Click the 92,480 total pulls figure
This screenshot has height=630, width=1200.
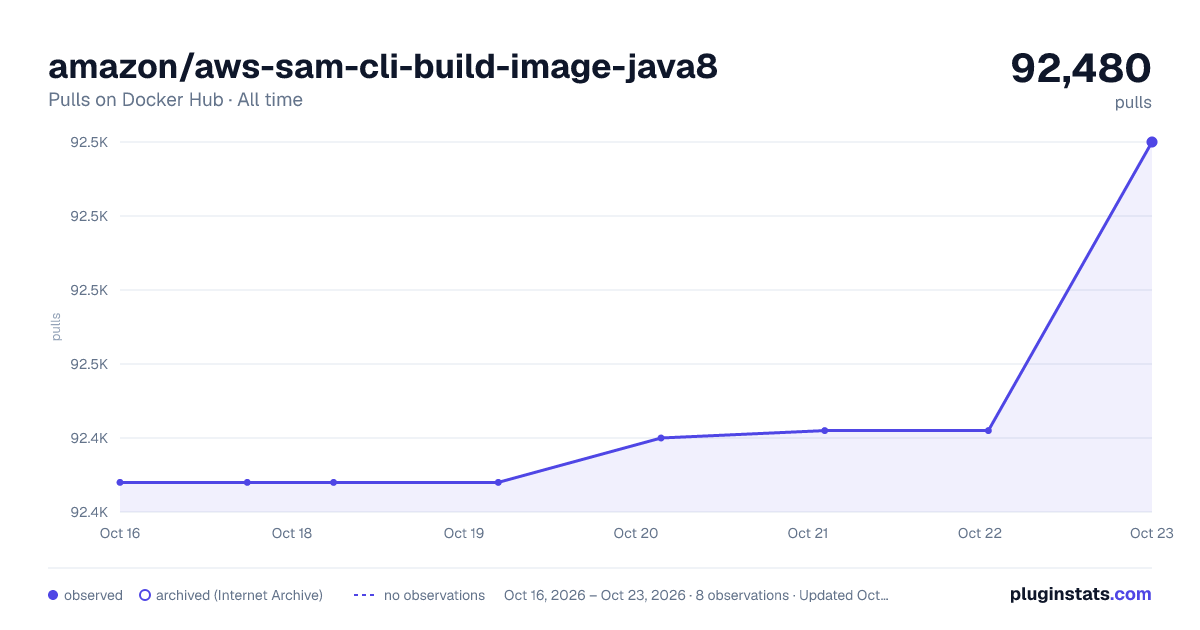coord(1081,68)
